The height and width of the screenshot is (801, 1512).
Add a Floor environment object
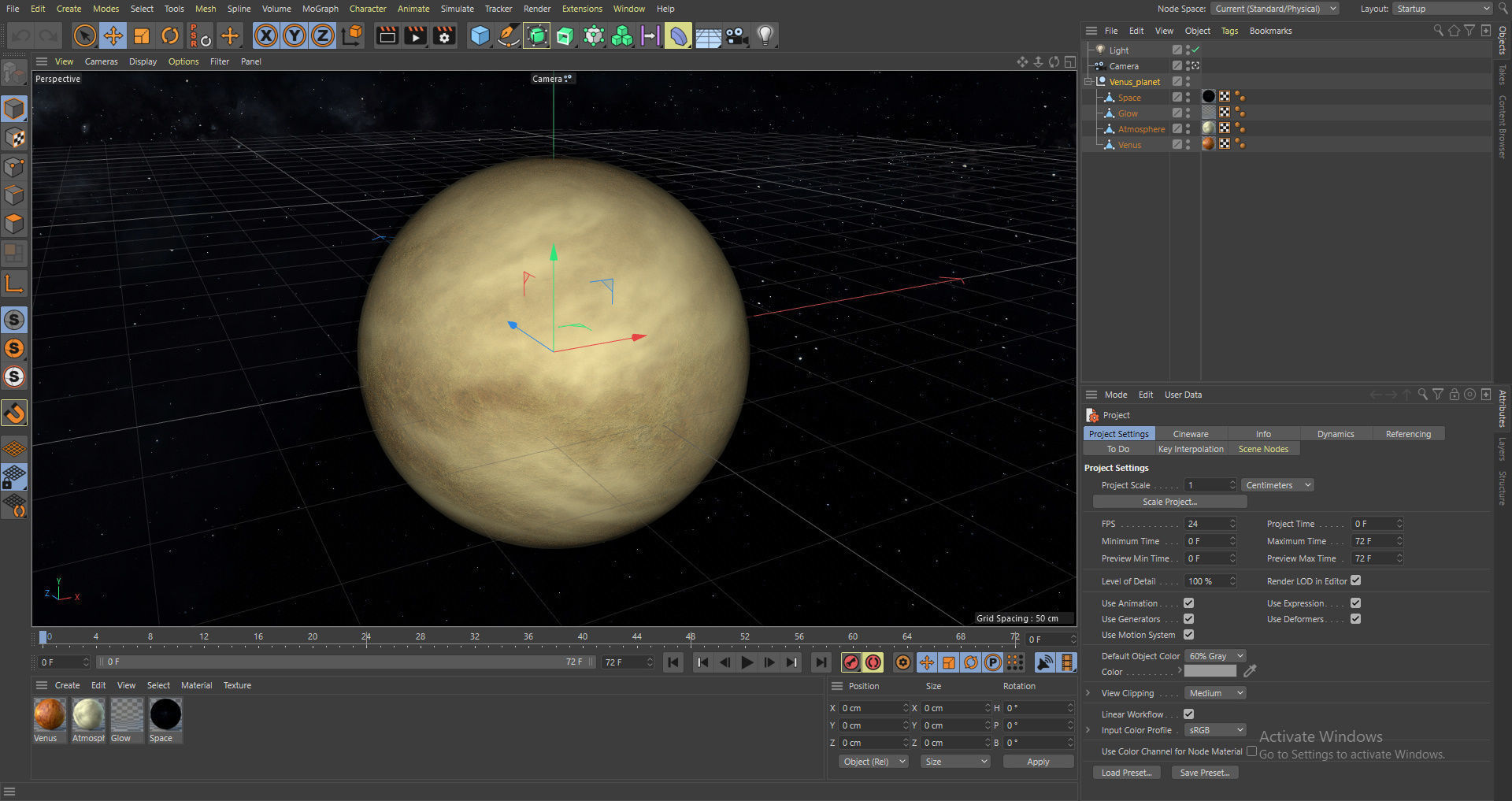pos(708,35)
